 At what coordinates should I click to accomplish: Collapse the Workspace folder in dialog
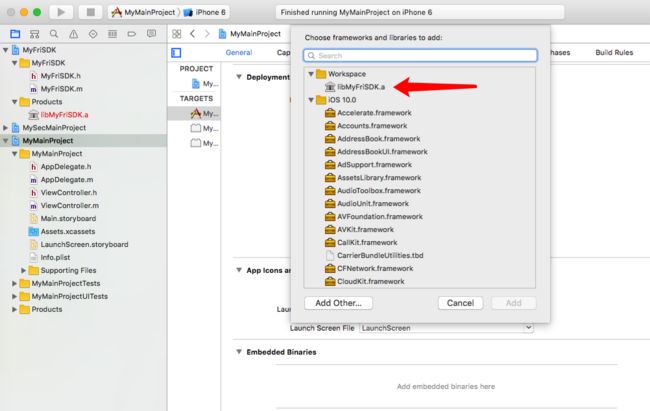[x=311, y=74]
